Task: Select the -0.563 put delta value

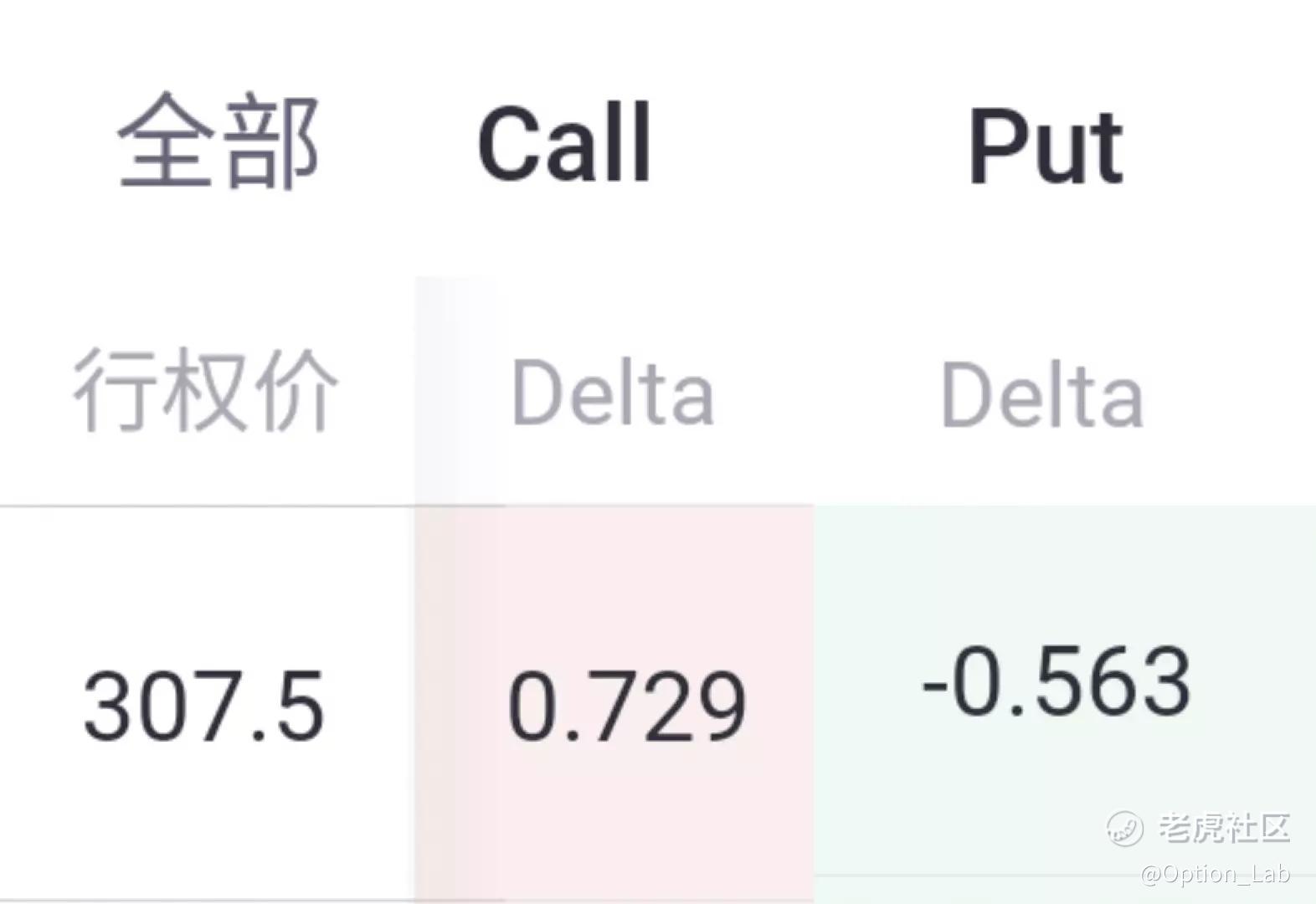Action: point(1056,681)
